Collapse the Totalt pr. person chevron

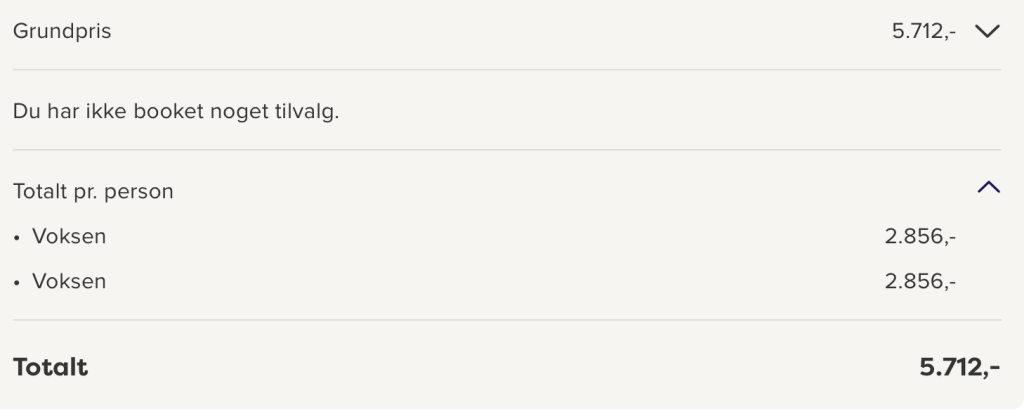(x=988, y=187)
